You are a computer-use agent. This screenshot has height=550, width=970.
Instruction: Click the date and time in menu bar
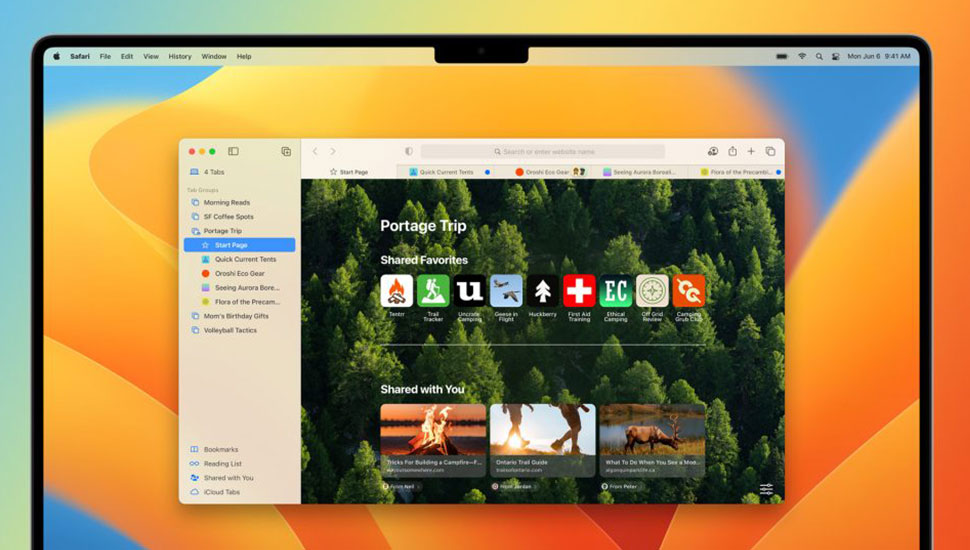pos(878,56)
